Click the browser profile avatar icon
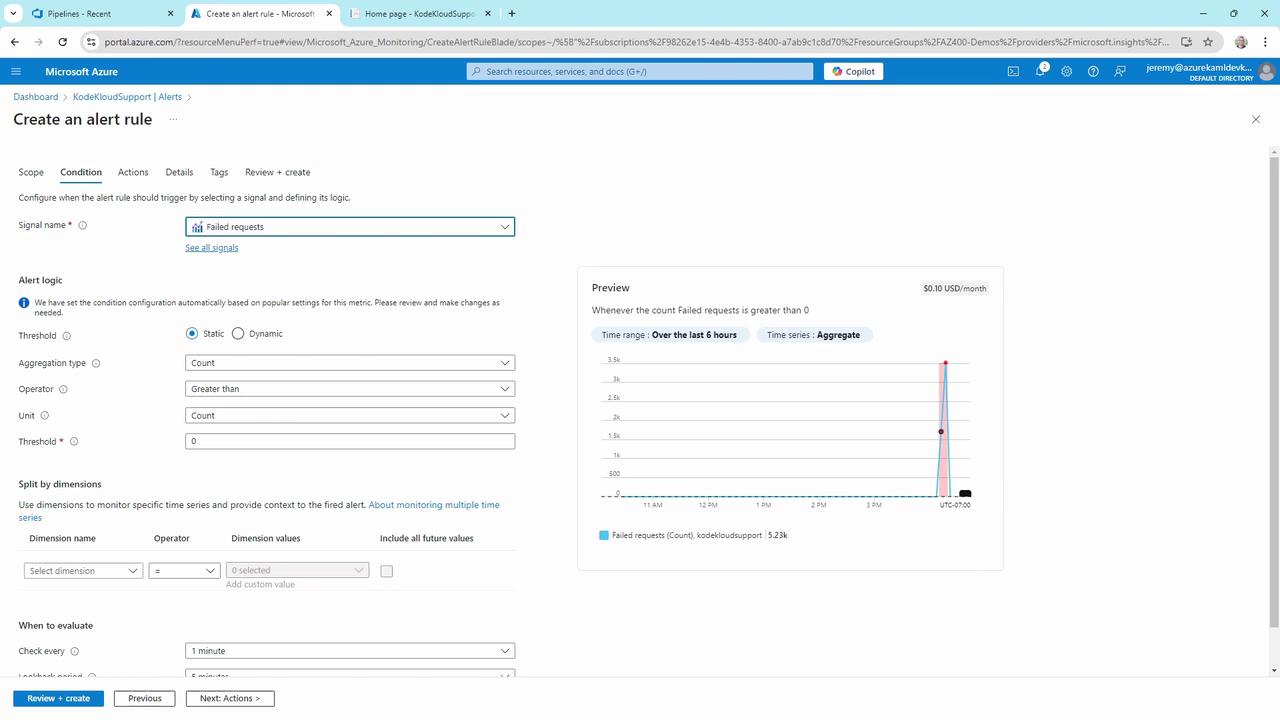The width and height of the screenshot is (1280, 720). (1241, 42)
